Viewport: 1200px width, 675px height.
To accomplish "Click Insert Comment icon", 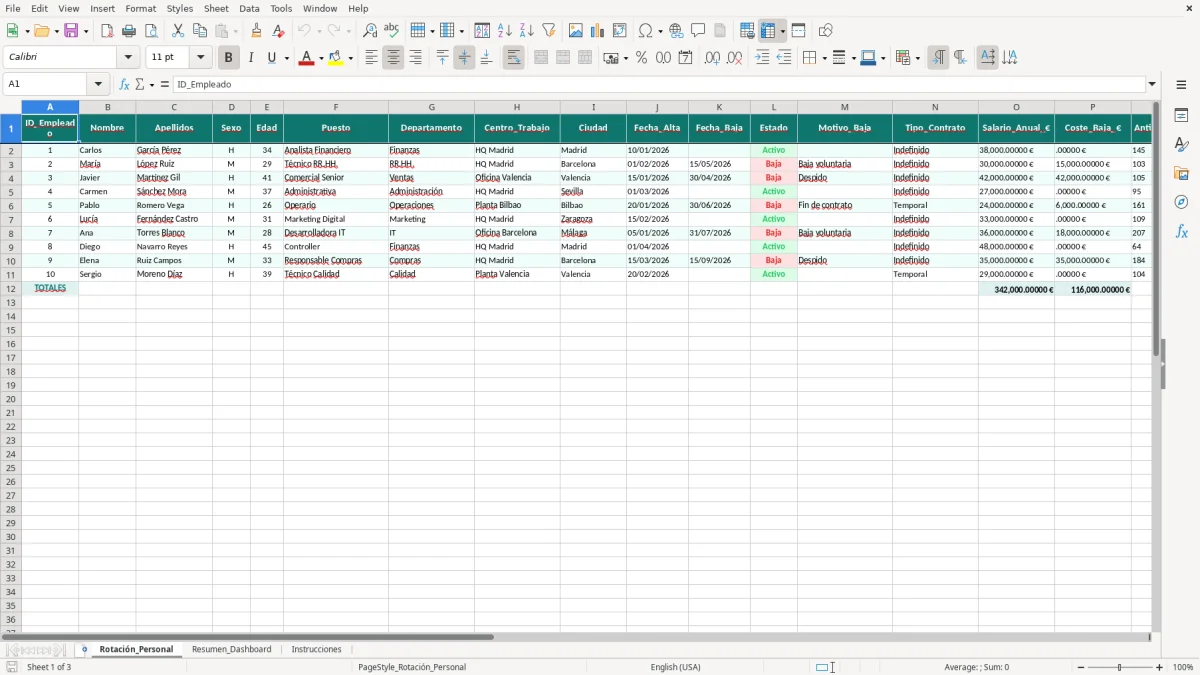I will [x=698, y=31].
